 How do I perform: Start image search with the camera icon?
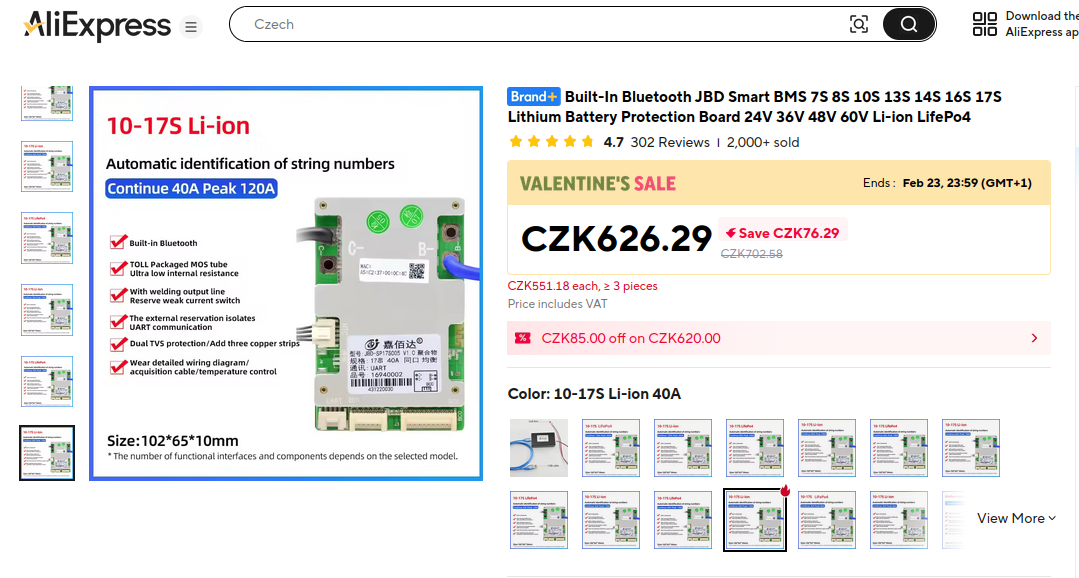859,24
